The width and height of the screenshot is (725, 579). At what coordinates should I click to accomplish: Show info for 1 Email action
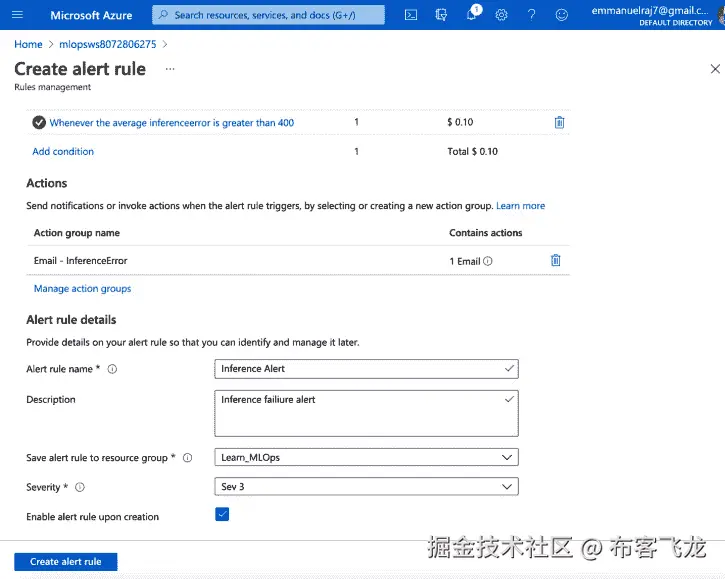point(488,261)
